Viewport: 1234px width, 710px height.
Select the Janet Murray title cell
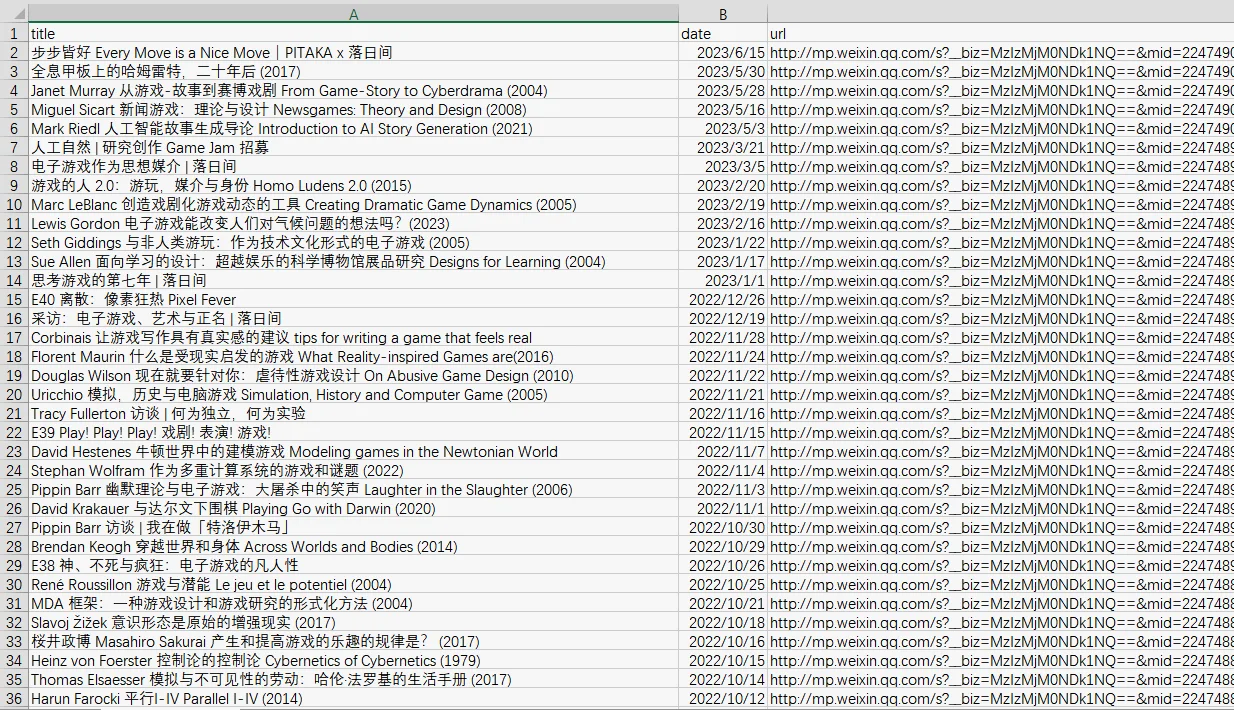353,90
